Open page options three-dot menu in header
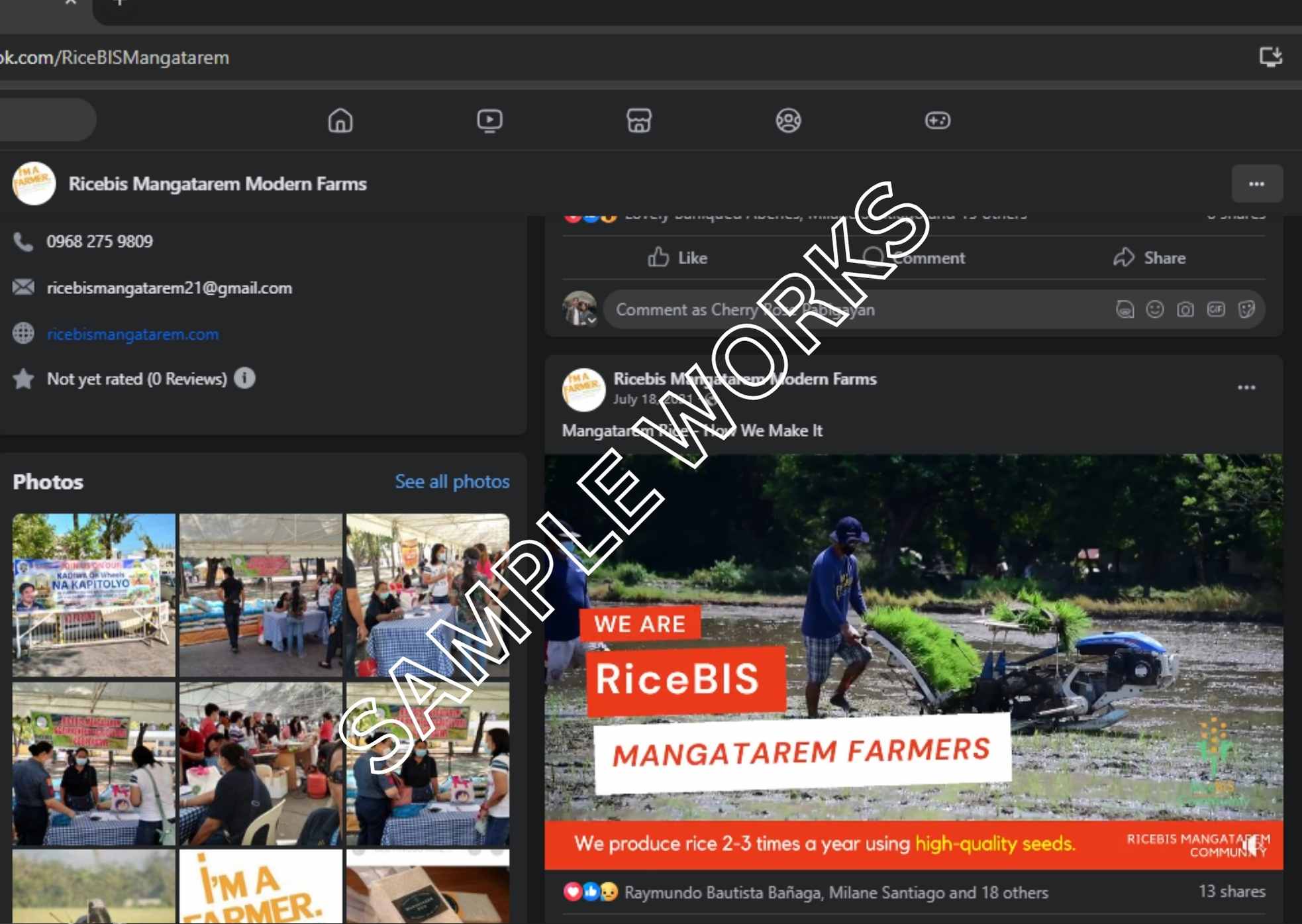Screen dimensions: 1302x924 [x=1256, y=184]
